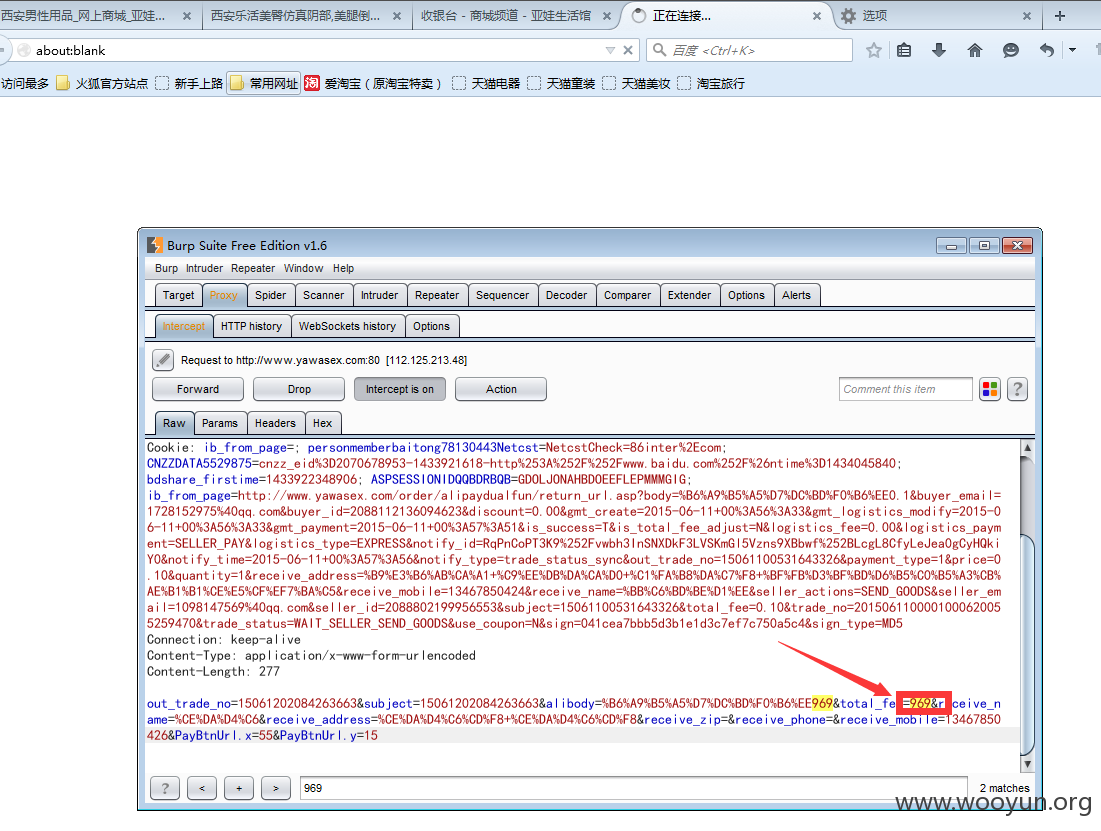This screenshot has width=1101, height=831.
Task: Click the pencil edit target icon in Burp
Action: (163, 360)
